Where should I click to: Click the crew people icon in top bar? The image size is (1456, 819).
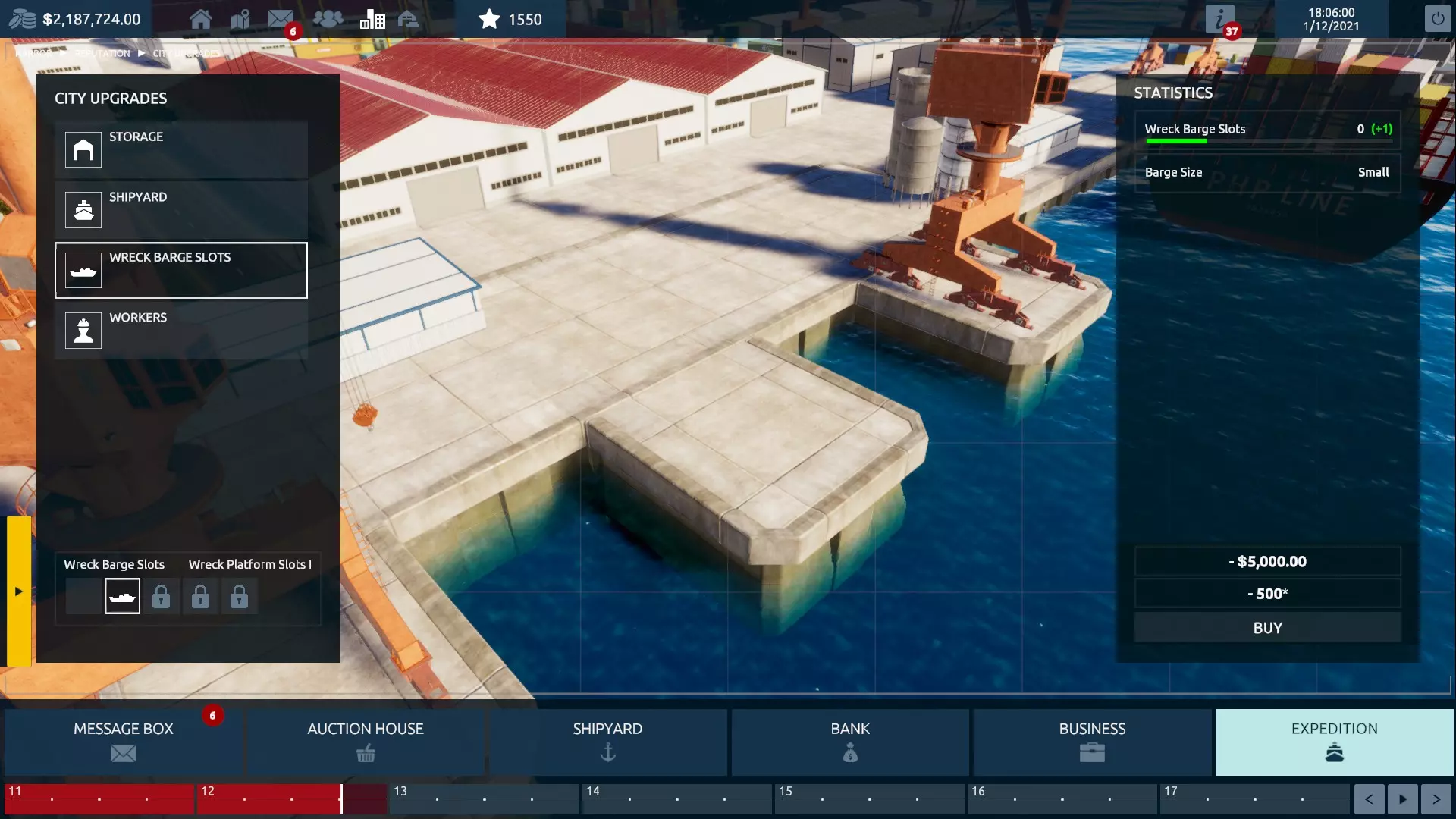click(328, 19)
